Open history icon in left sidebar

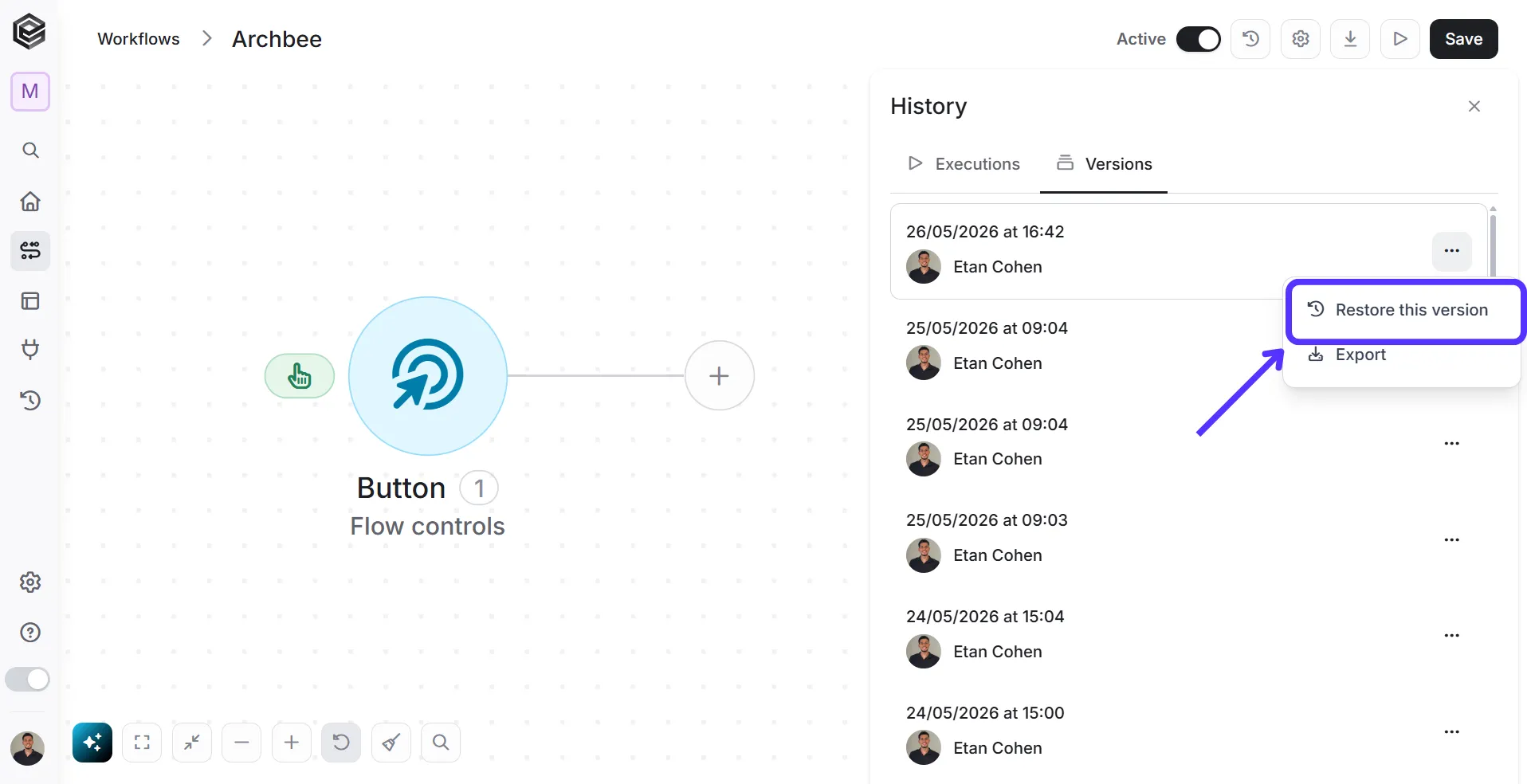[x=30, y=400]
